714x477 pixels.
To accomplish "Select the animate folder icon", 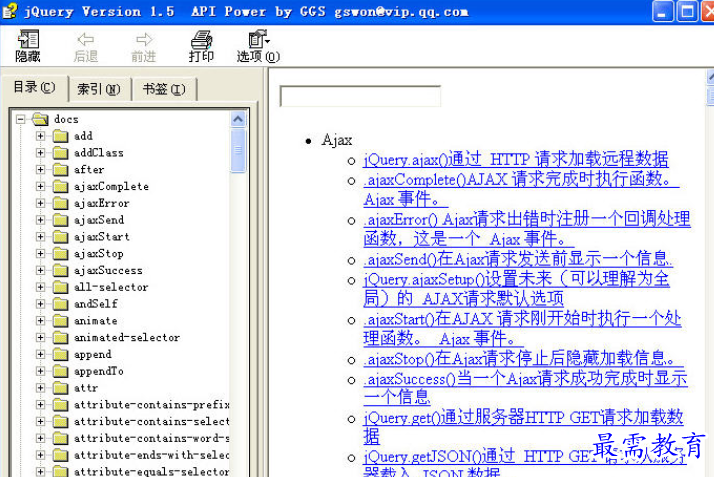I will [60, 321].
